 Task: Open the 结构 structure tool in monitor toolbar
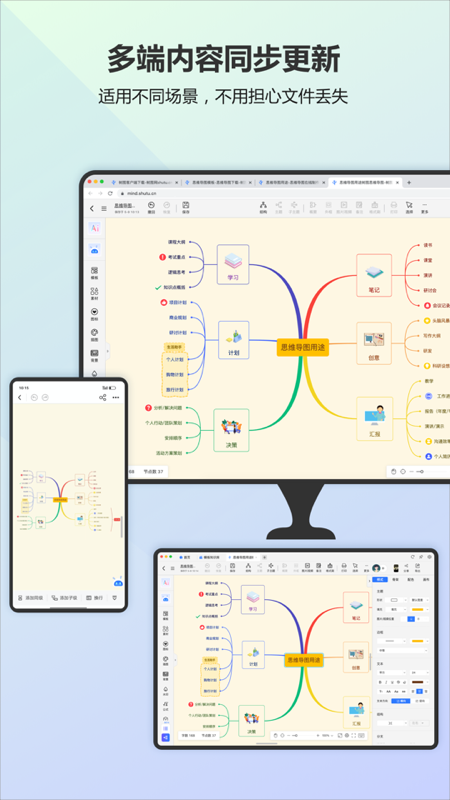(x=263, y=207)
